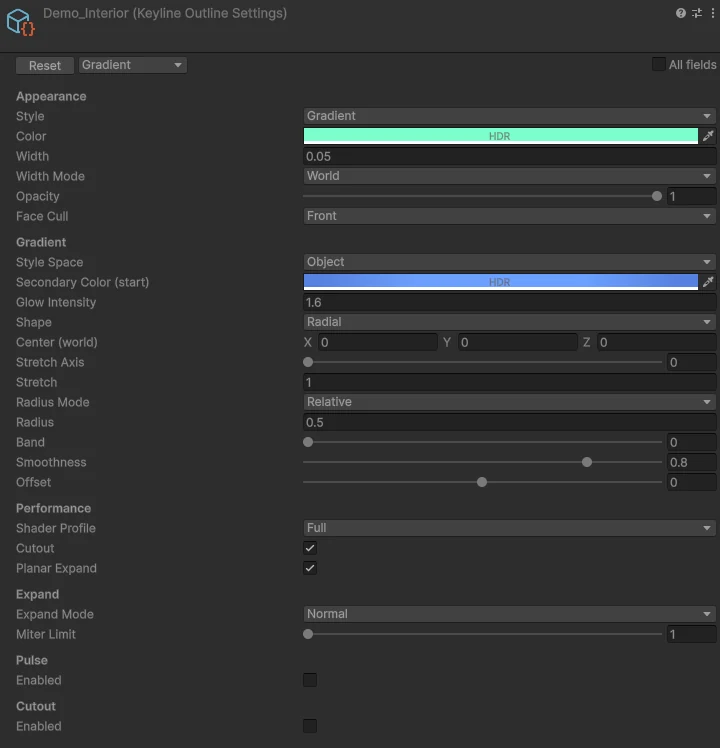Image resolution: width=720 pixels, height=748 pixels.
Task: Click the Pulse section header
Action: pyautogui.click(x=32, y=660)
